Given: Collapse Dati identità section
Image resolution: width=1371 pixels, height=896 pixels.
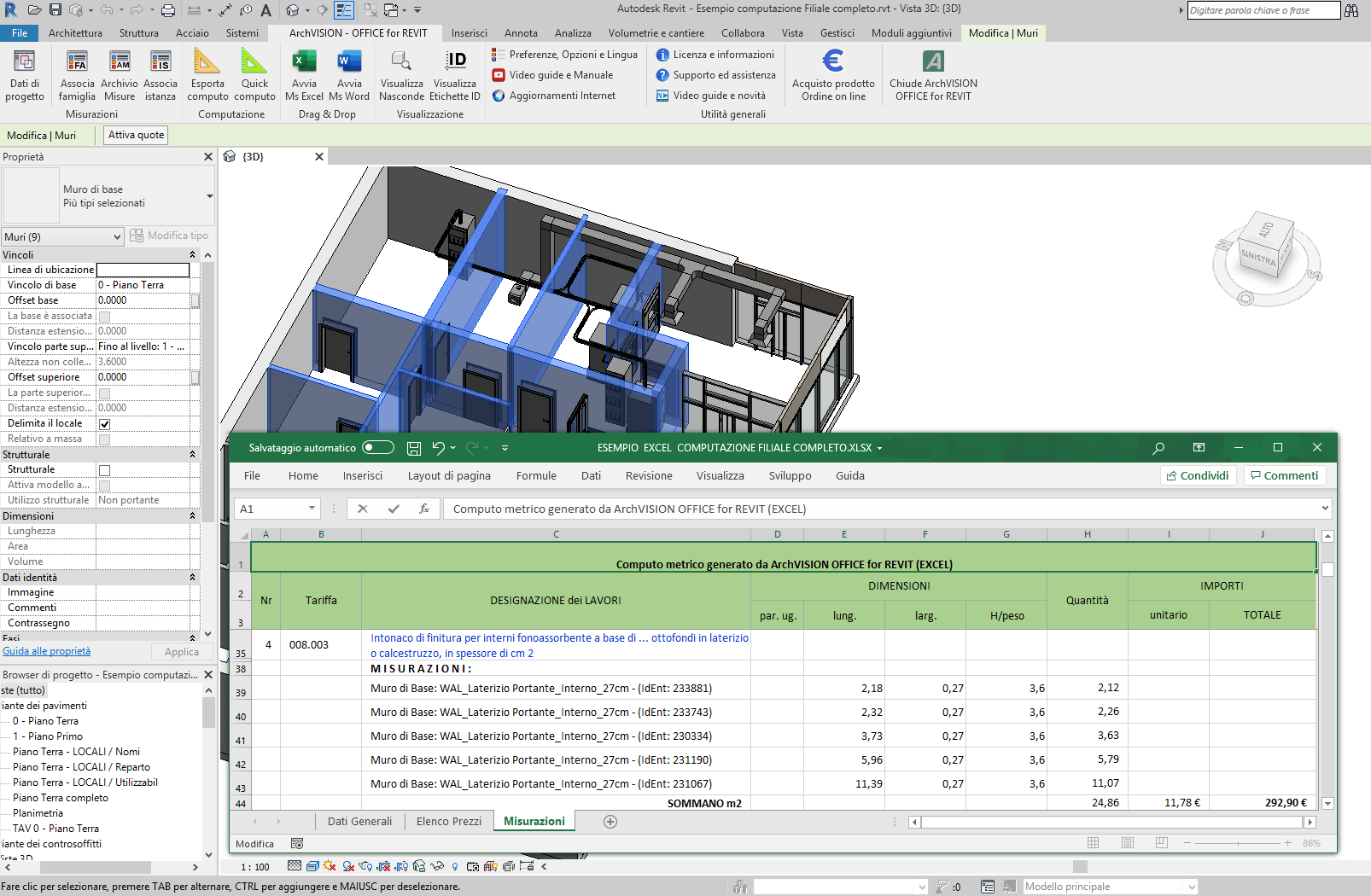Looking at the screenshot, I should click(x=192, y=578).
